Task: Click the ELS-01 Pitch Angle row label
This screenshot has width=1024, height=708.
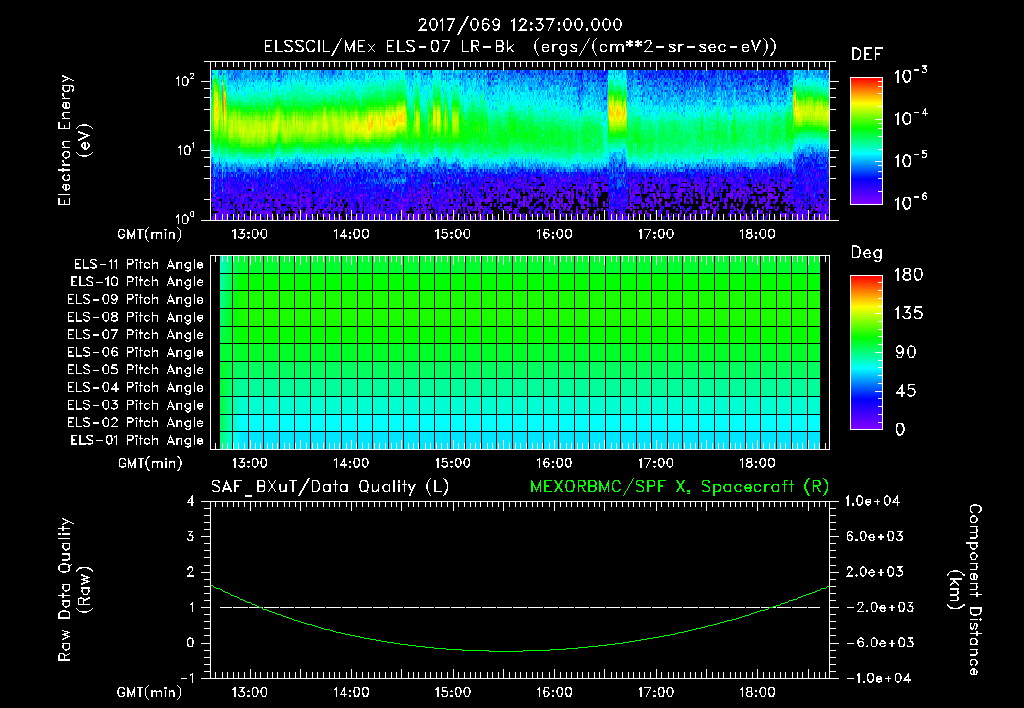Action: click(x=137, y=440)
